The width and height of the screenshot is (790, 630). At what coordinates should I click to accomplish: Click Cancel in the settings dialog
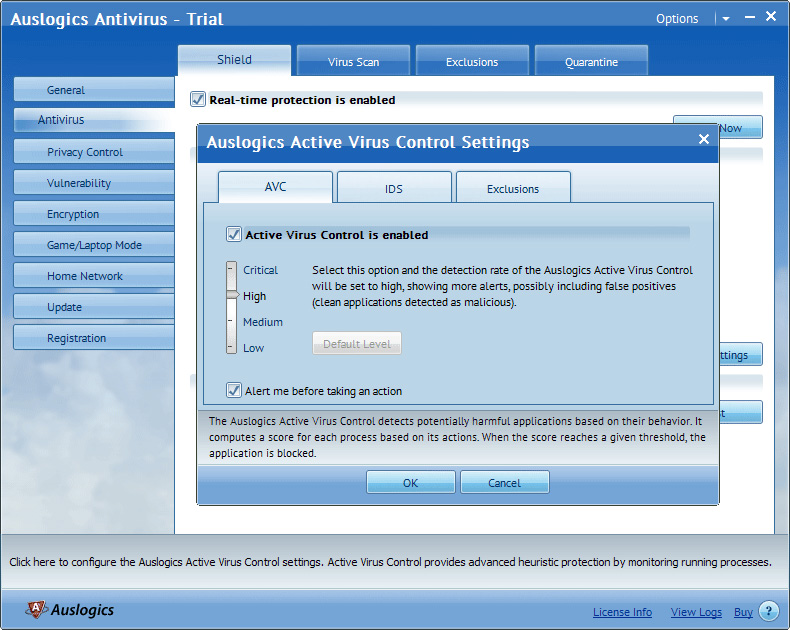pos(504,482)
